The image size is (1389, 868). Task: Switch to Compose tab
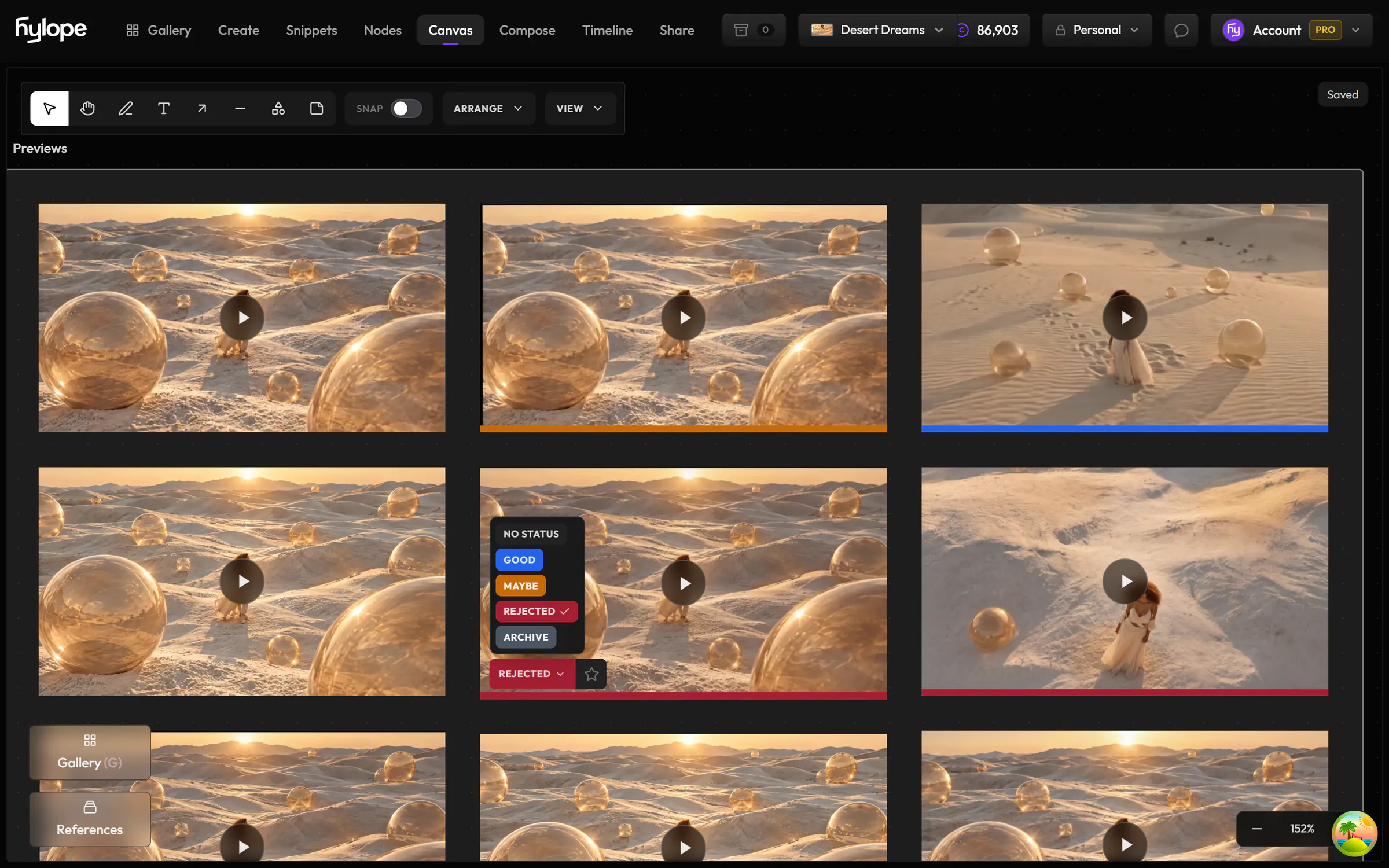[x=527, y=30]
